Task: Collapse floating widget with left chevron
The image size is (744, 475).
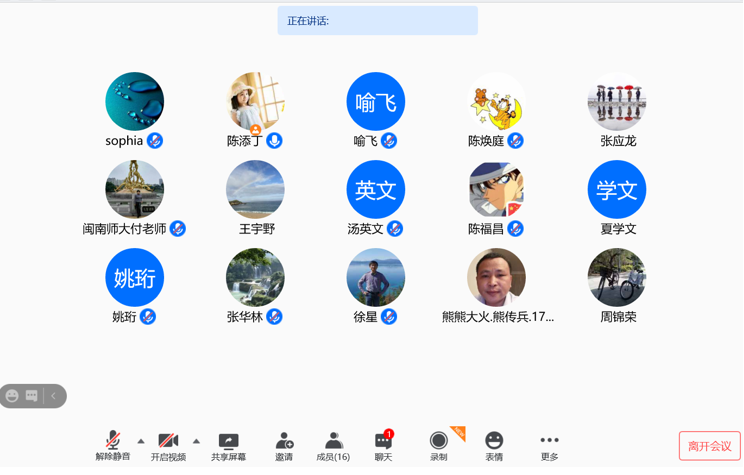Action: [x=54, y=396]
